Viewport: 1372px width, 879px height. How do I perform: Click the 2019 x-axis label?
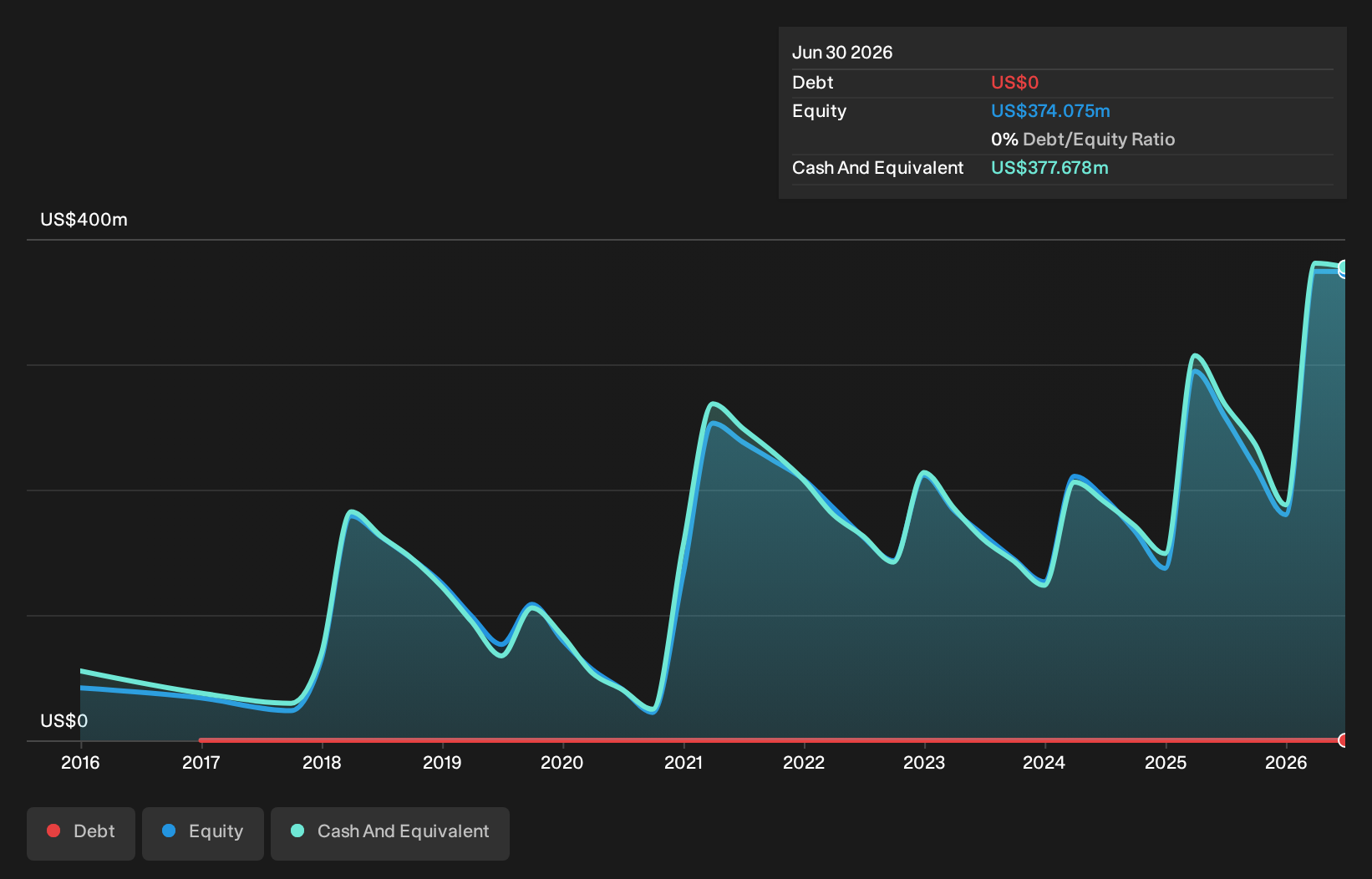coord(442,762)
